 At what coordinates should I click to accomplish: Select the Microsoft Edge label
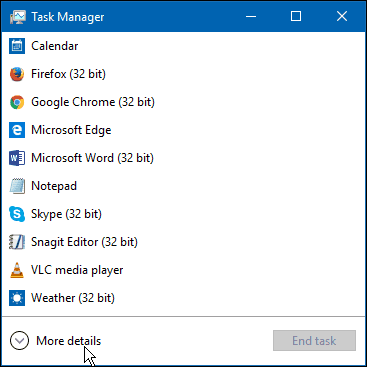coord(71,130)
